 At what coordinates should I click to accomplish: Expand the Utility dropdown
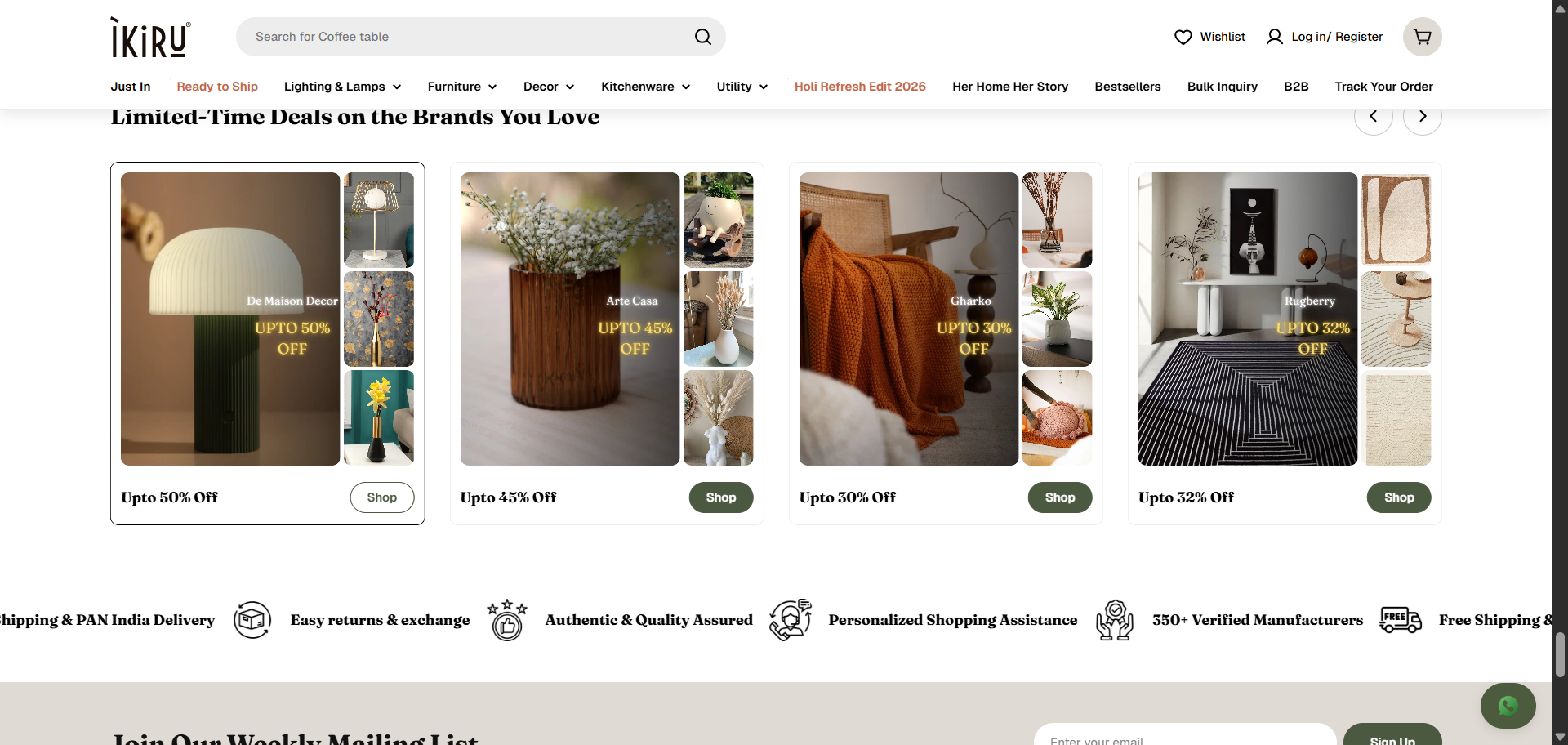point(742,87)
